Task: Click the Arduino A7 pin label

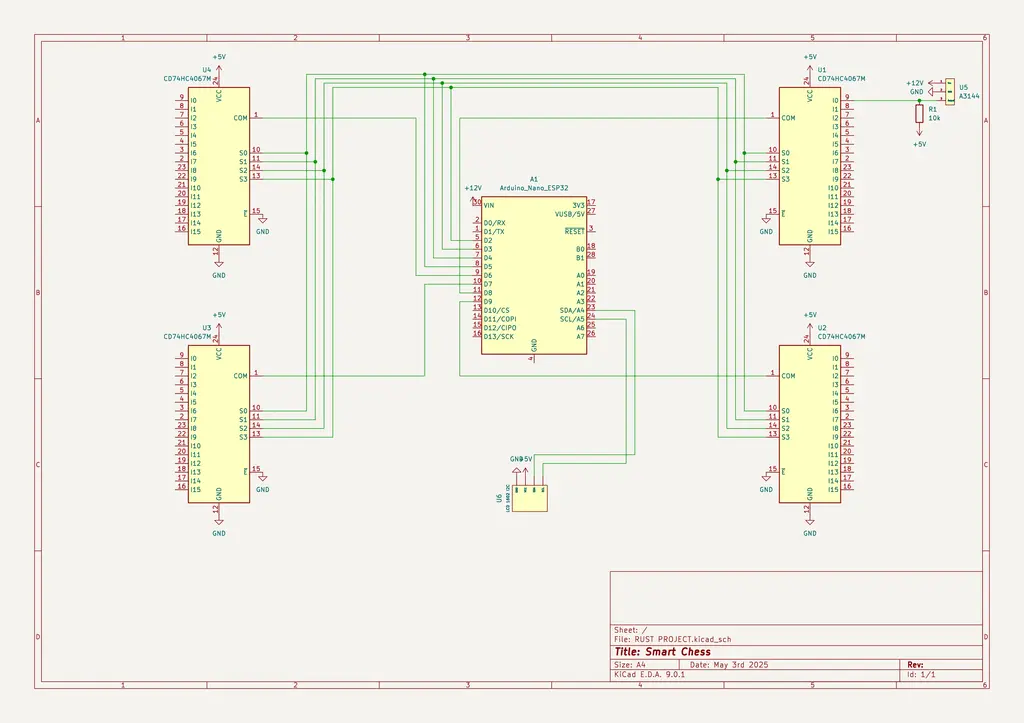Action: coord(581,337)
